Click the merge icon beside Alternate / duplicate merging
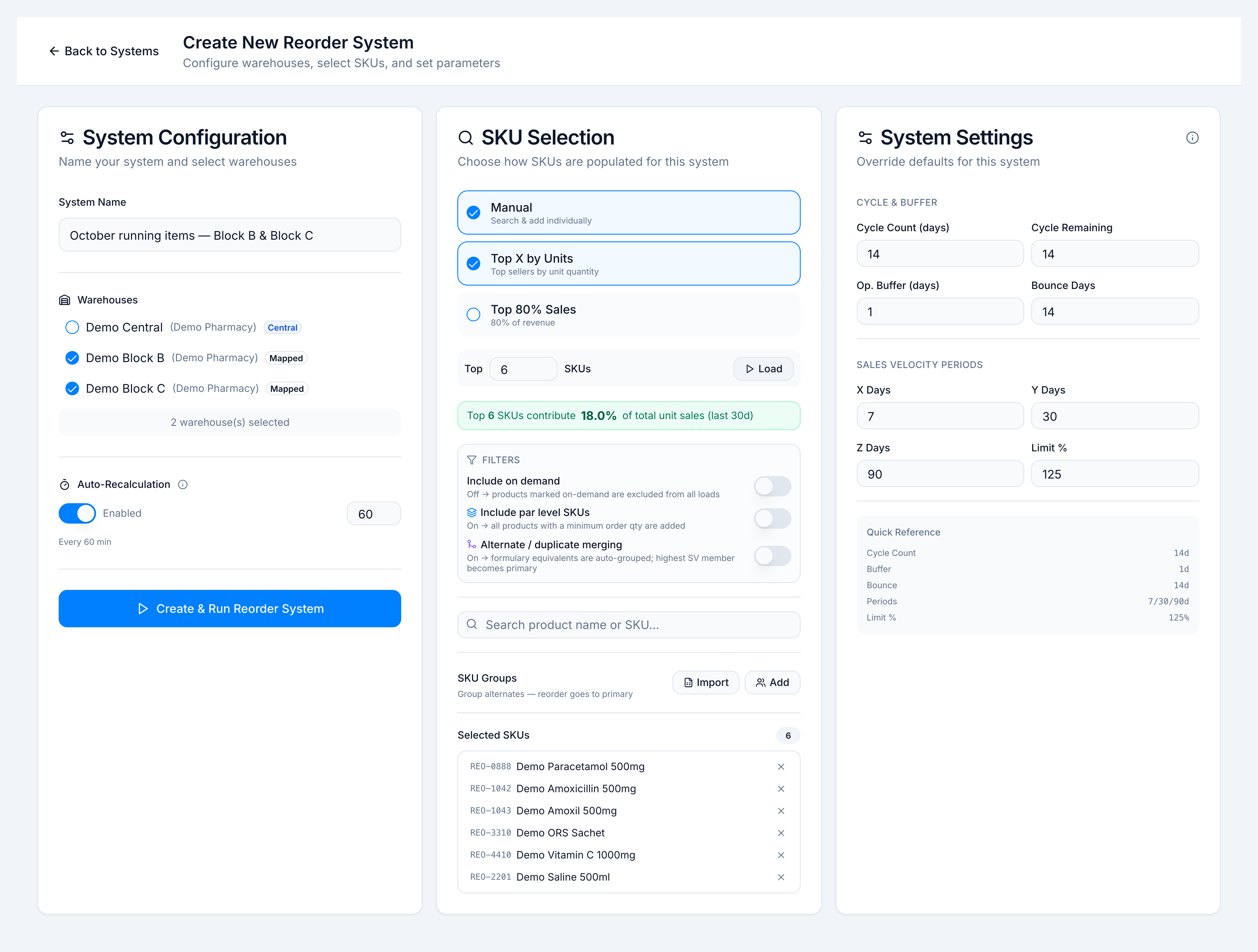Screen dimensions: 1258x952 pos(471,544)
